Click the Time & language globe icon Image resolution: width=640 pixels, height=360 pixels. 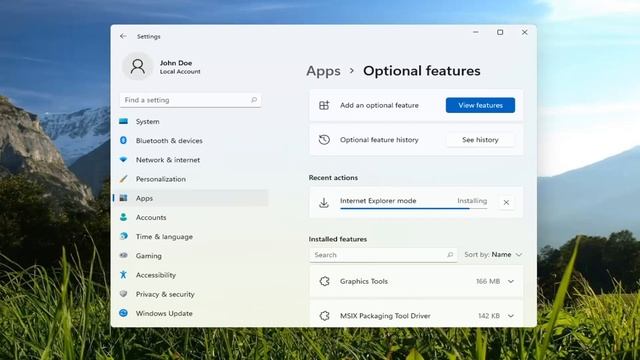pos(123,236)
